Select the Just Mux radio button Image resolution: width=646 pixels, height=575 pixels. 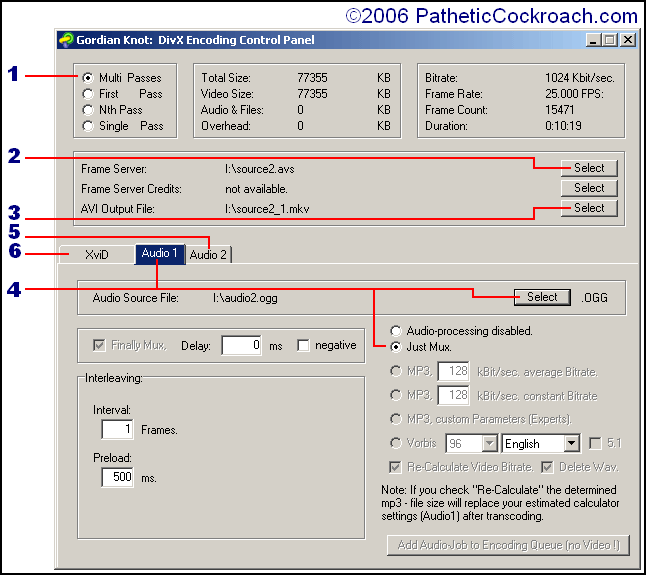[x=396, y=347]
